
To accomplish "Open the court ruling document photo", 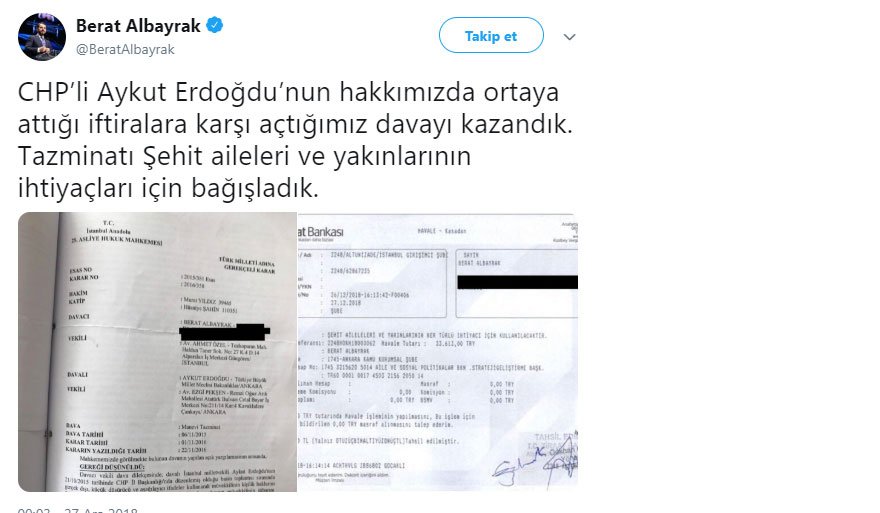I will pos(157,352).
